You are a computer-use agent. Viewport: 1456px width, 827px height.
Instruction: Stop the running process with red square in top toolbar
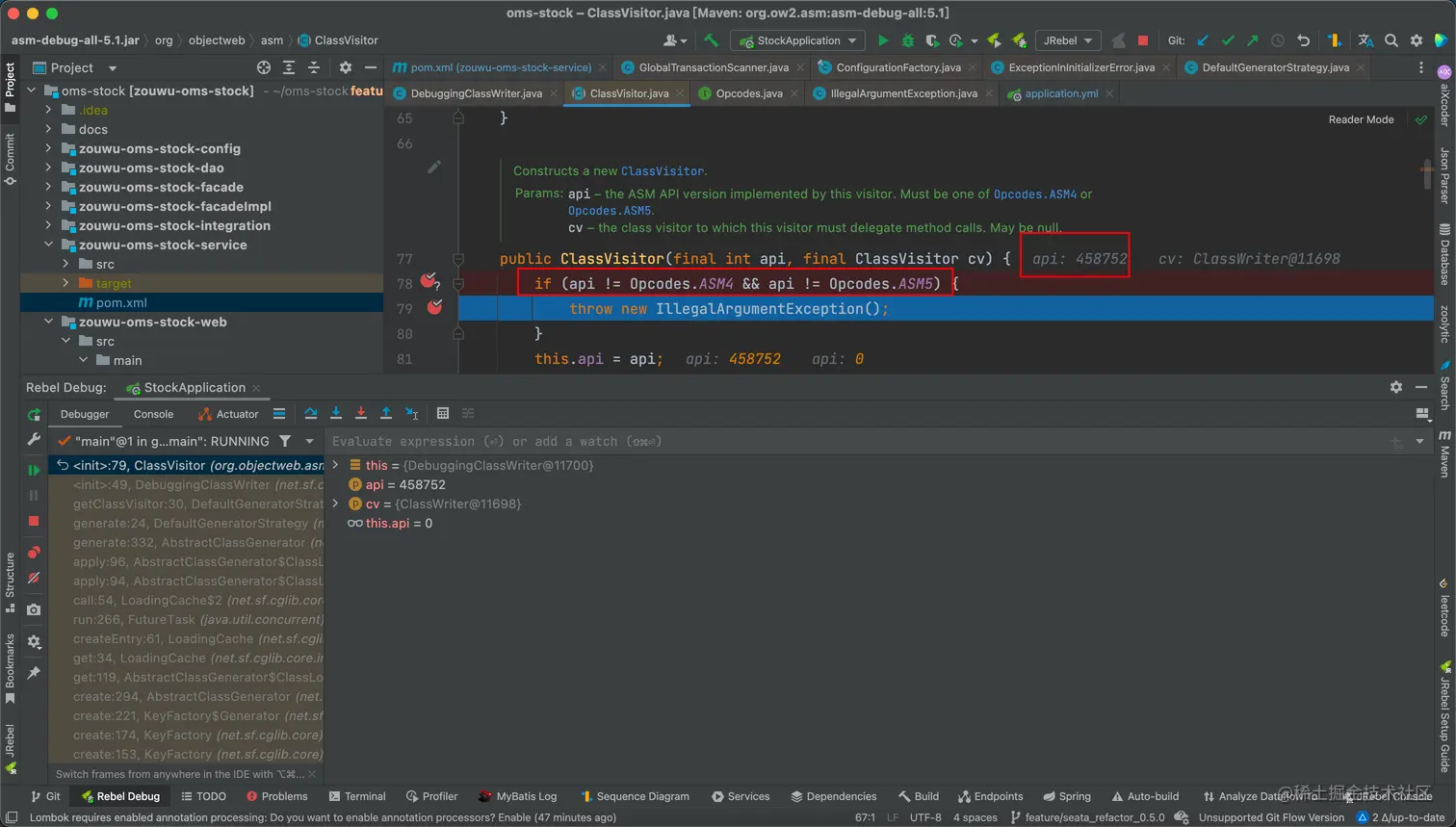coord(1143,40)
